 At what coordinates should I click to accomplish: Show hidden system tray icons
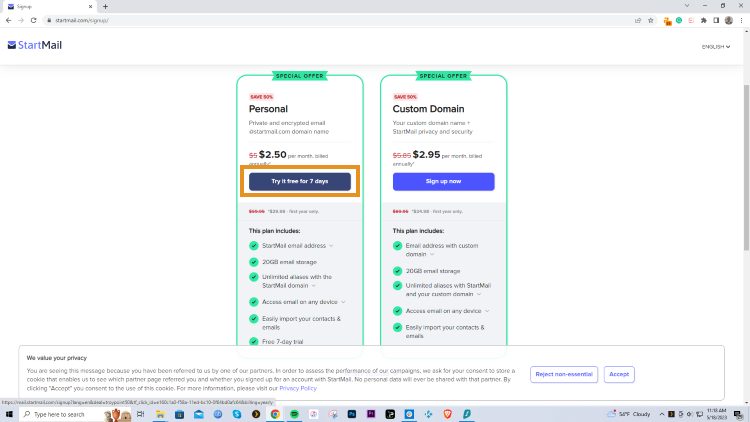point(662,414)
